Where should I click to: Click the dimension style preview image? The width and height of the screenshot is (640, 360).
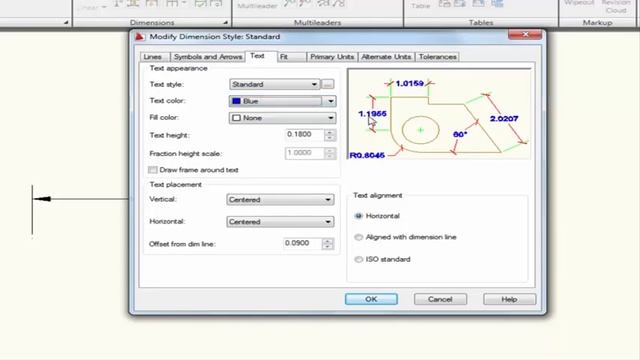pos(439,114)
